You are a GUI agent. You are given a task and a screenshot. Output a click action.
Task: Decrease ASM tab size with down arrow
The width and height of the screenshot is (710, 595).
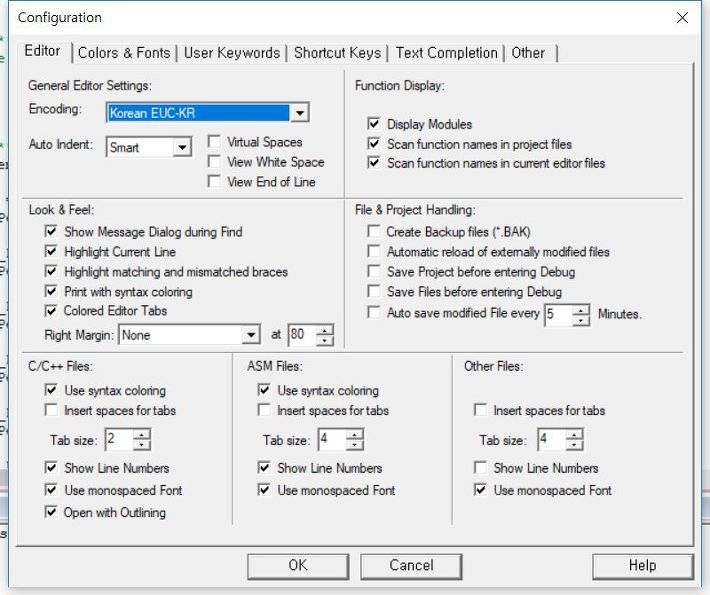pos(355,445)
